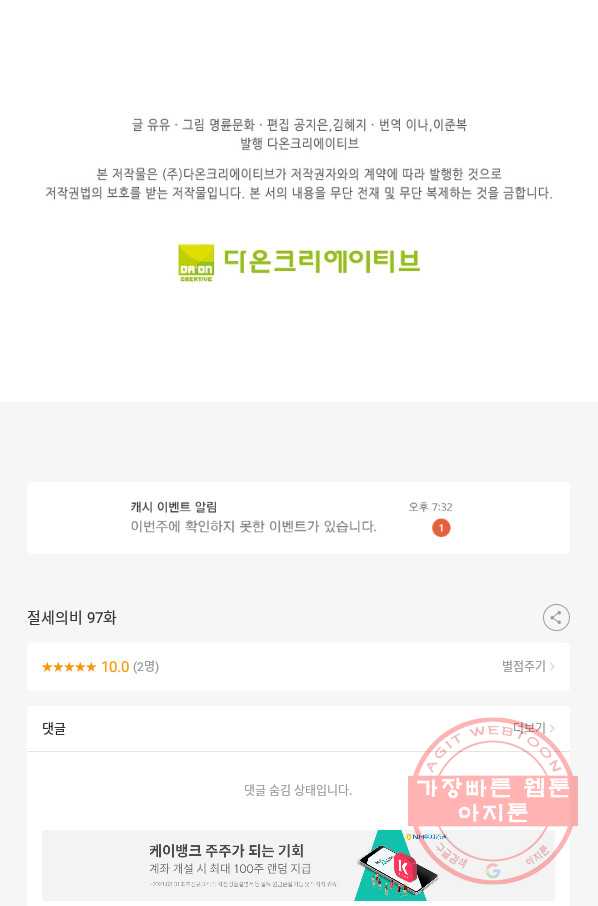Click the 댓글 숨김 상태입니다 message
598x906 pixels.
[298, 790]
